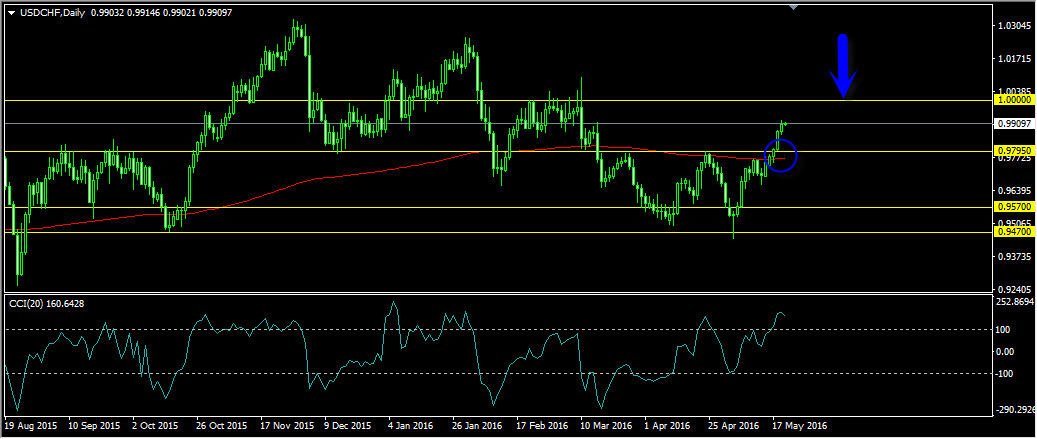Click the yellow 1.00000 price label
Image resolution: width=1037 pixels, height=439 pixels.
point(1015,100)
